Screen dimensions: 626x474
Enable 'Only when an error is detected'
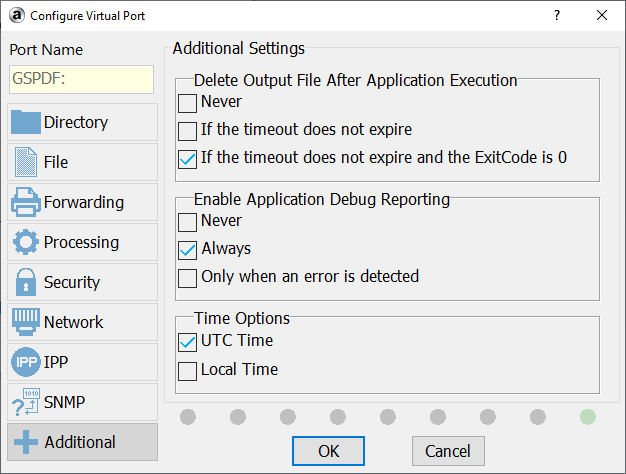187,277
